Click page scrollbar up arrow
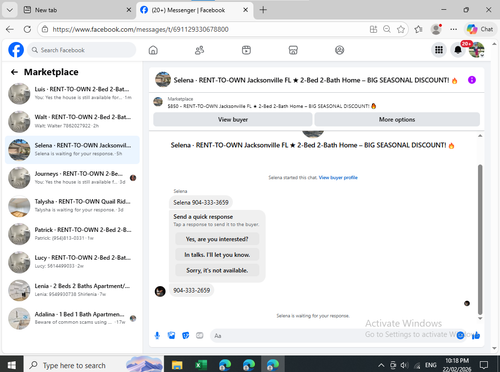The width and height of the screenshot is (500, 372). (494, 44)
